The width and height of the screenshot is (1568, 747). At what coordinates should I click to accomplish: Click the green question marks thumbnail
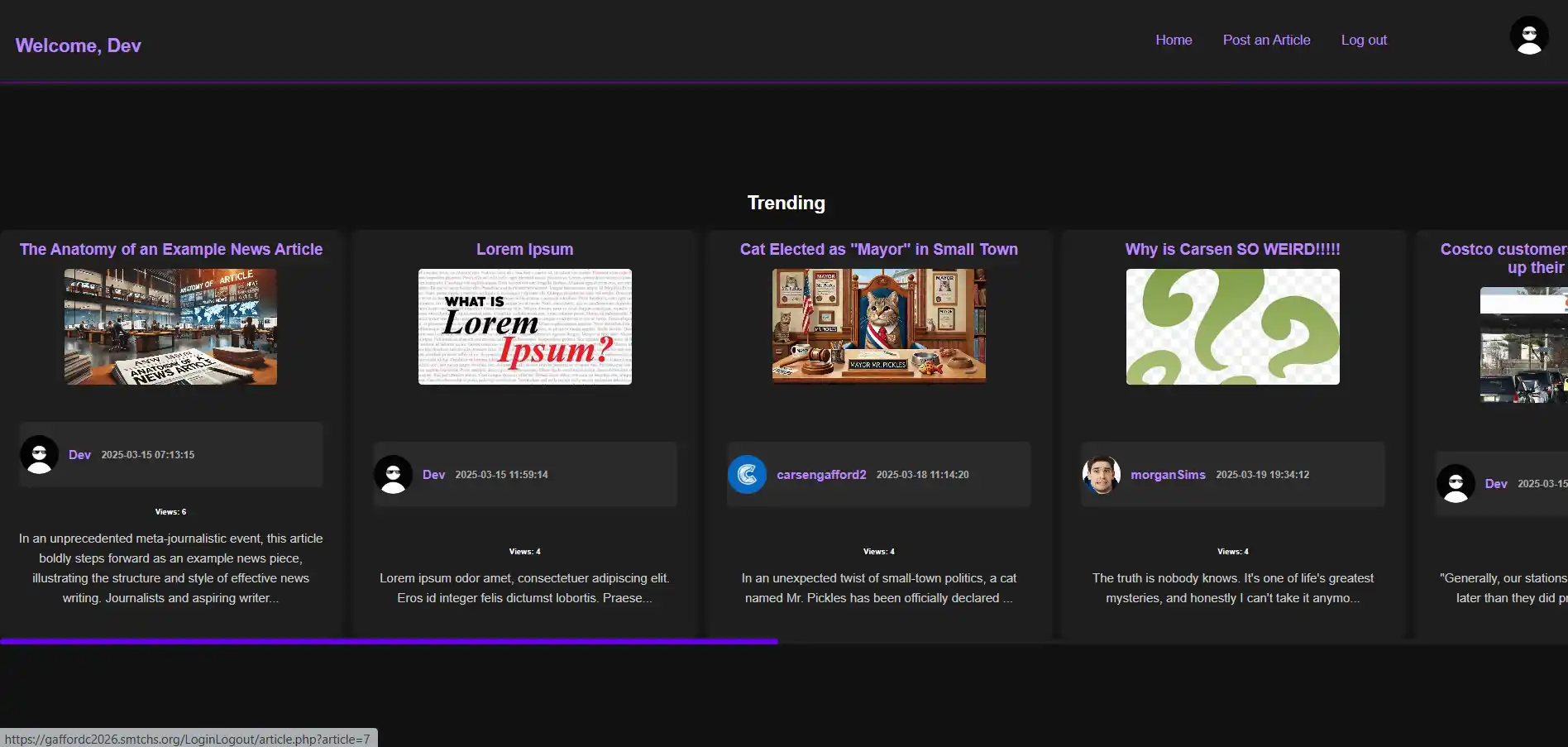pyautogui.click(x=1232, y=327)
